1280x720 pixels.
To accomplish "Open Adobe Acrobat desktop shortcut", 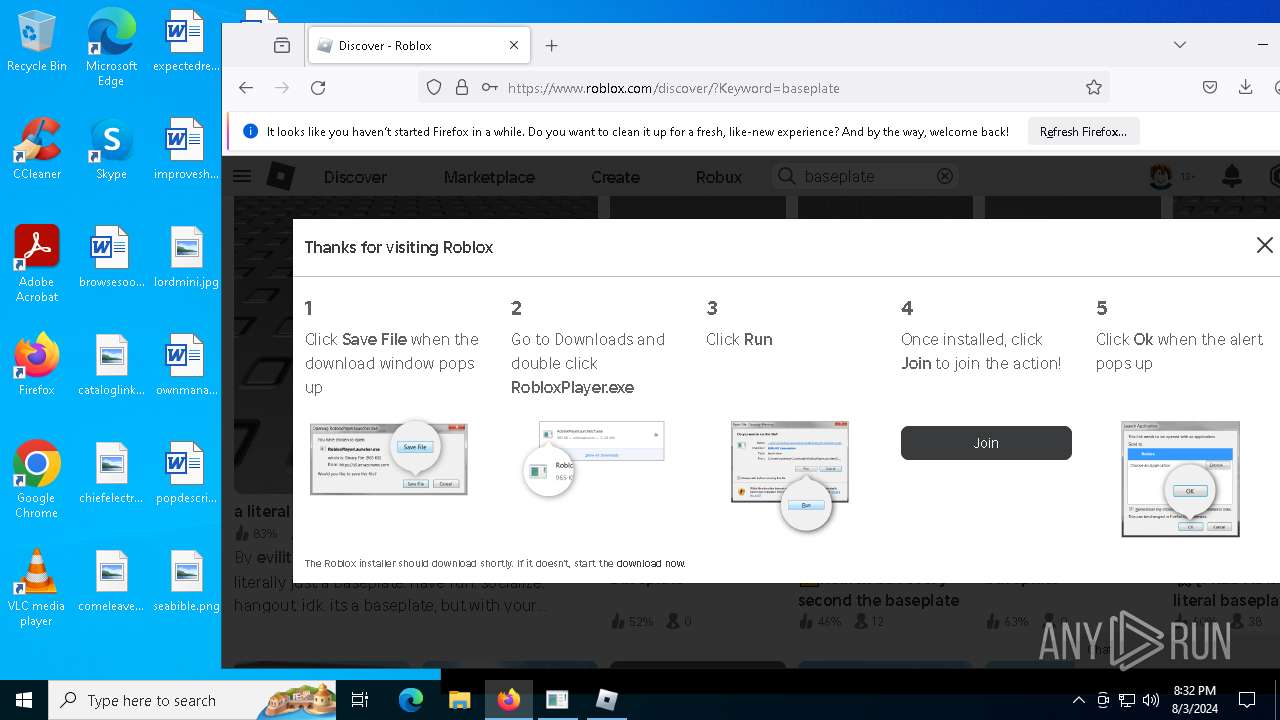I will click(37, 263).
